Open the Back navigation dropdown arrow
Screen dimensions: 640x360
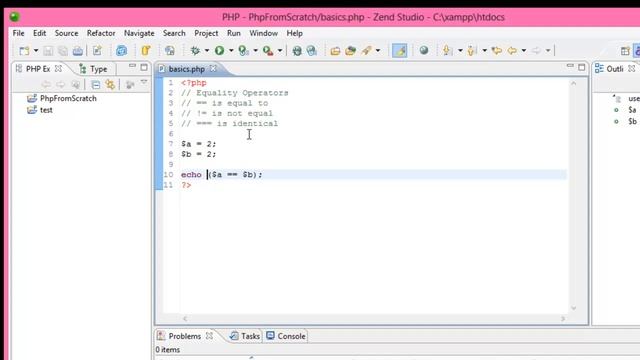pyautogui.click(x=524, y=51)
